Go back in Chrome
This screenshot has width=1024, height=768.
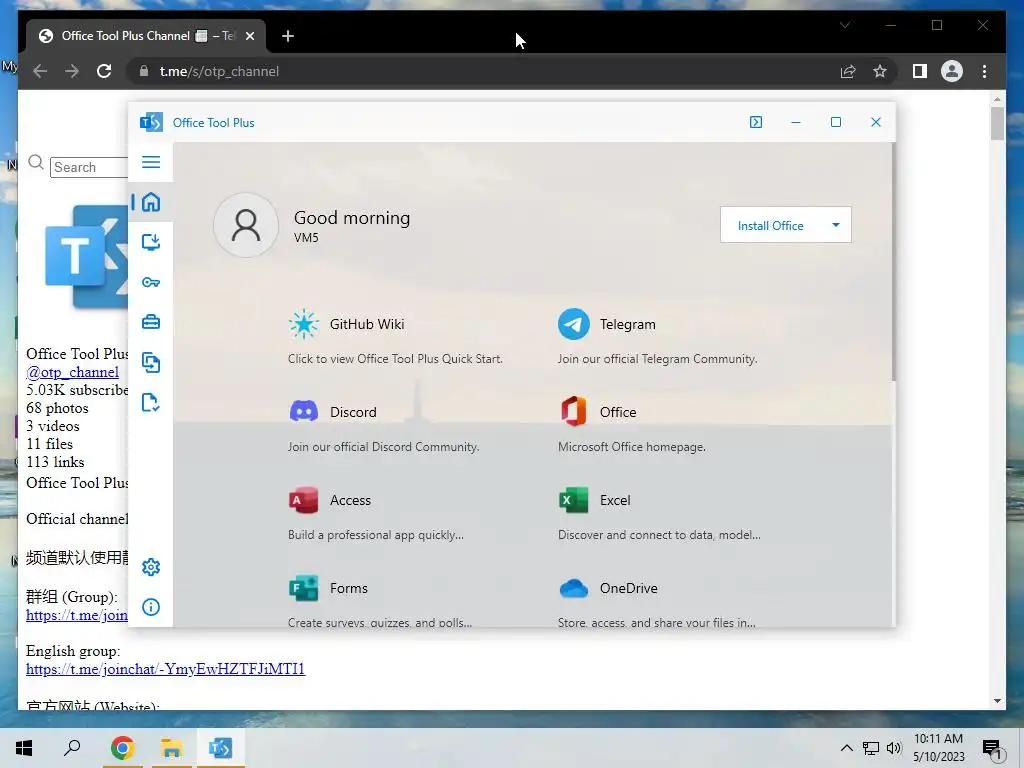pos(40,71)
